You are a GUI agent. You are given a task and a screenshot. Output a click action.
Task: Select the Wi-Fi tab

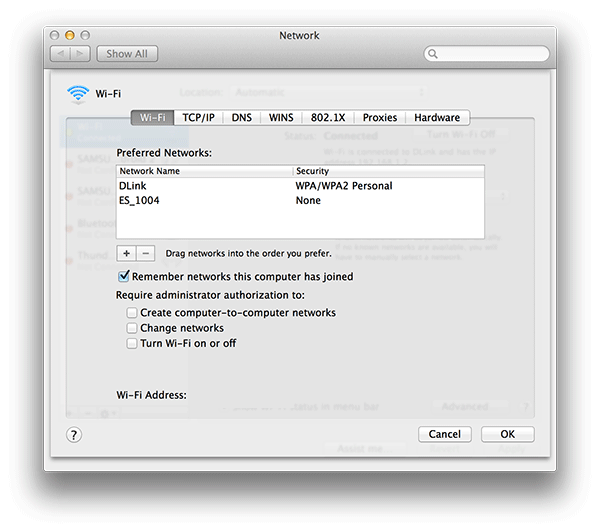[x=152, y=117]
